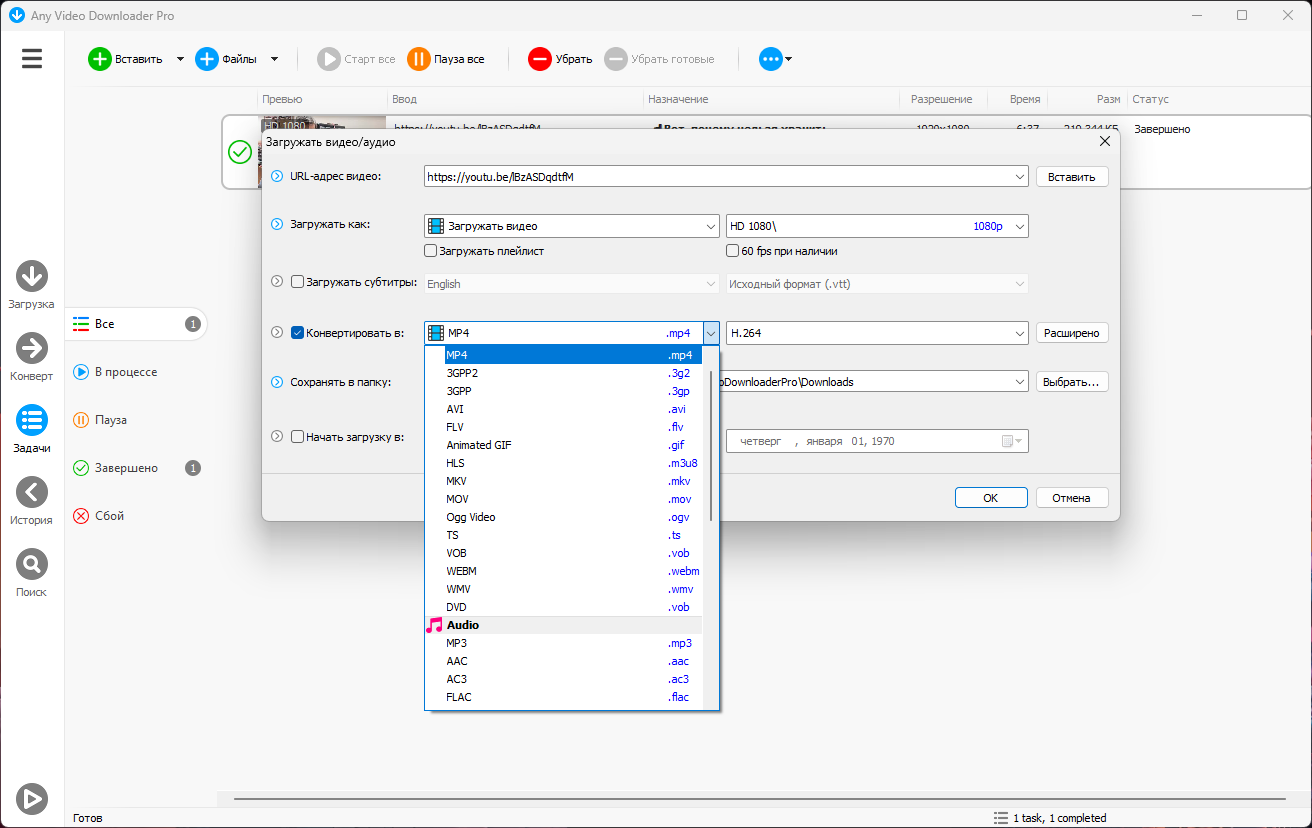Open the hamburger menu icon
1312x828 pixels.
click(x=32, y=58)
